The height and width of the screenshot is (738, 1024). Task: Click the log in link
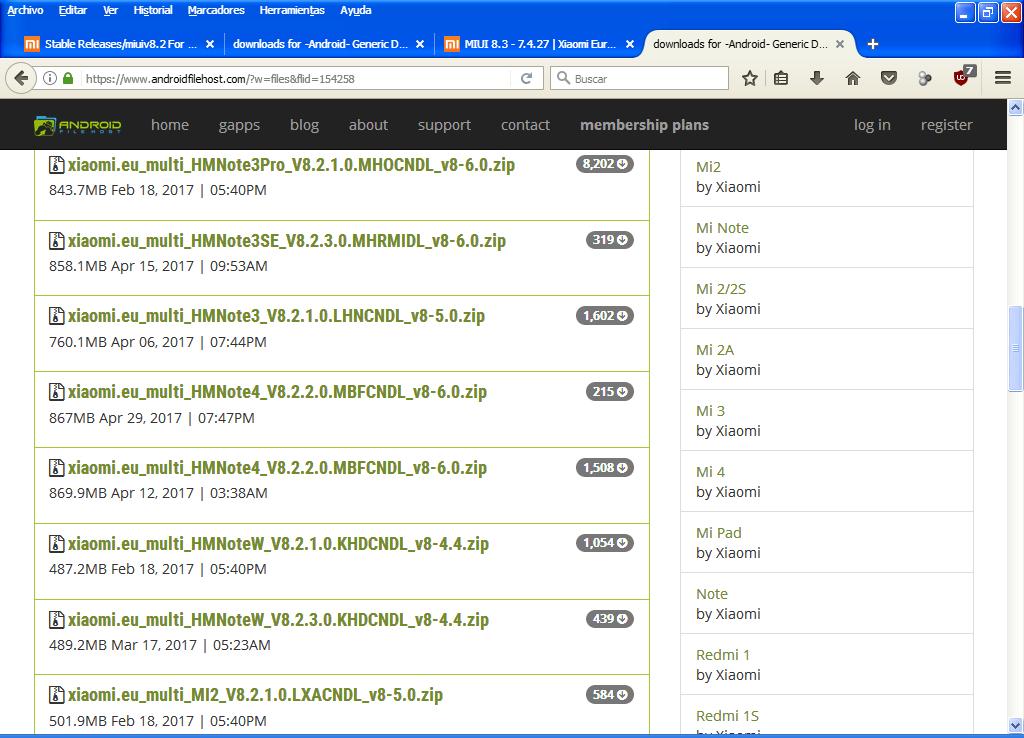tap(872, 125)
